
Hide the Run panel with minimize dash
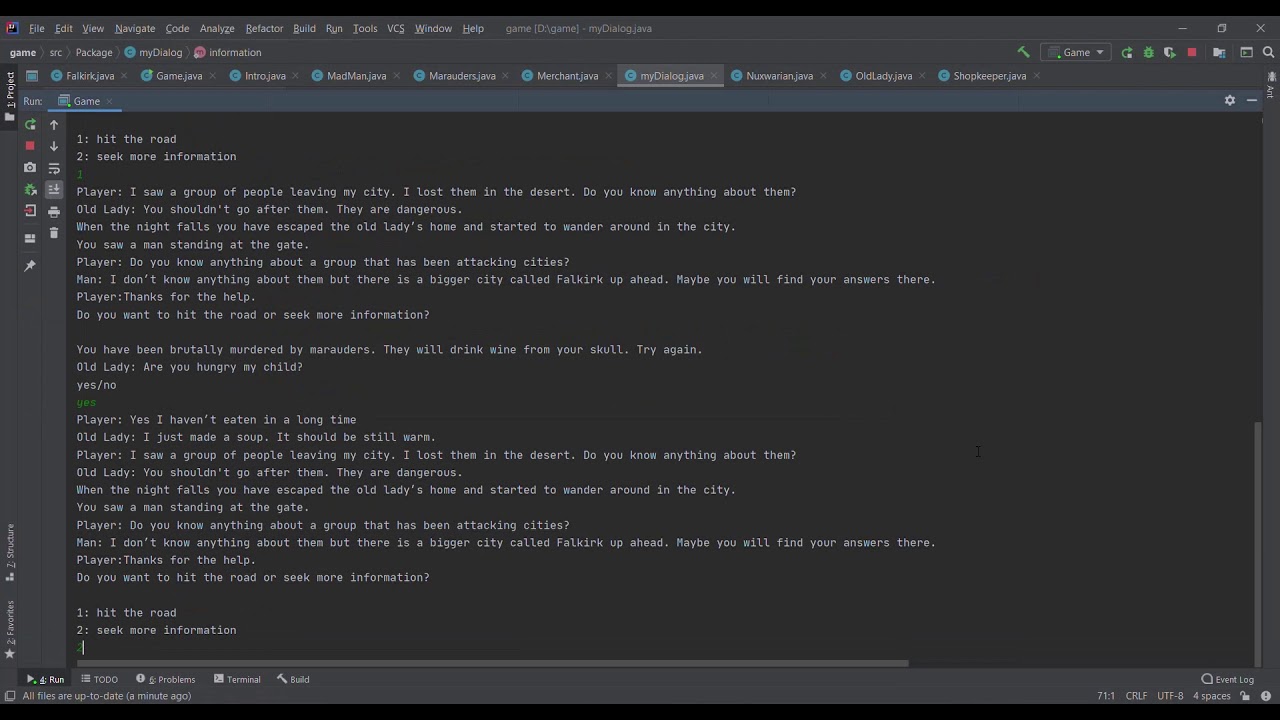[1252, 100]
